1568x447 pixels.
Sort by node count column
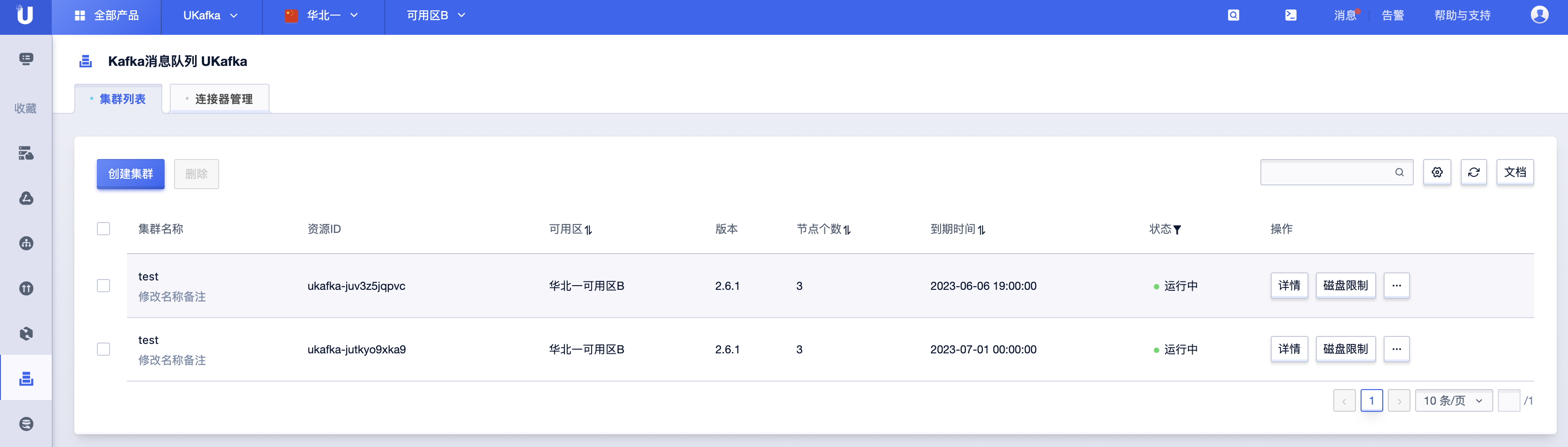[x=847, y=230]
